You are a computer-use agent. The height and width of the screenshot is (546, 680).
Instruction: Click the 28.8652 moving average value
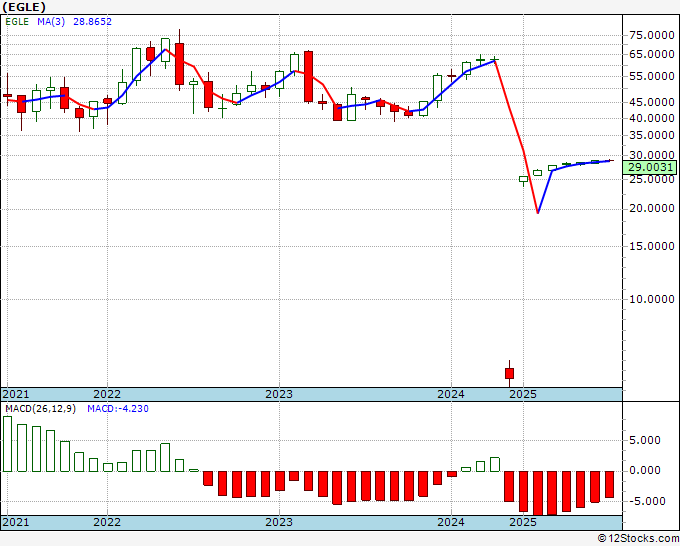(92, 22)
